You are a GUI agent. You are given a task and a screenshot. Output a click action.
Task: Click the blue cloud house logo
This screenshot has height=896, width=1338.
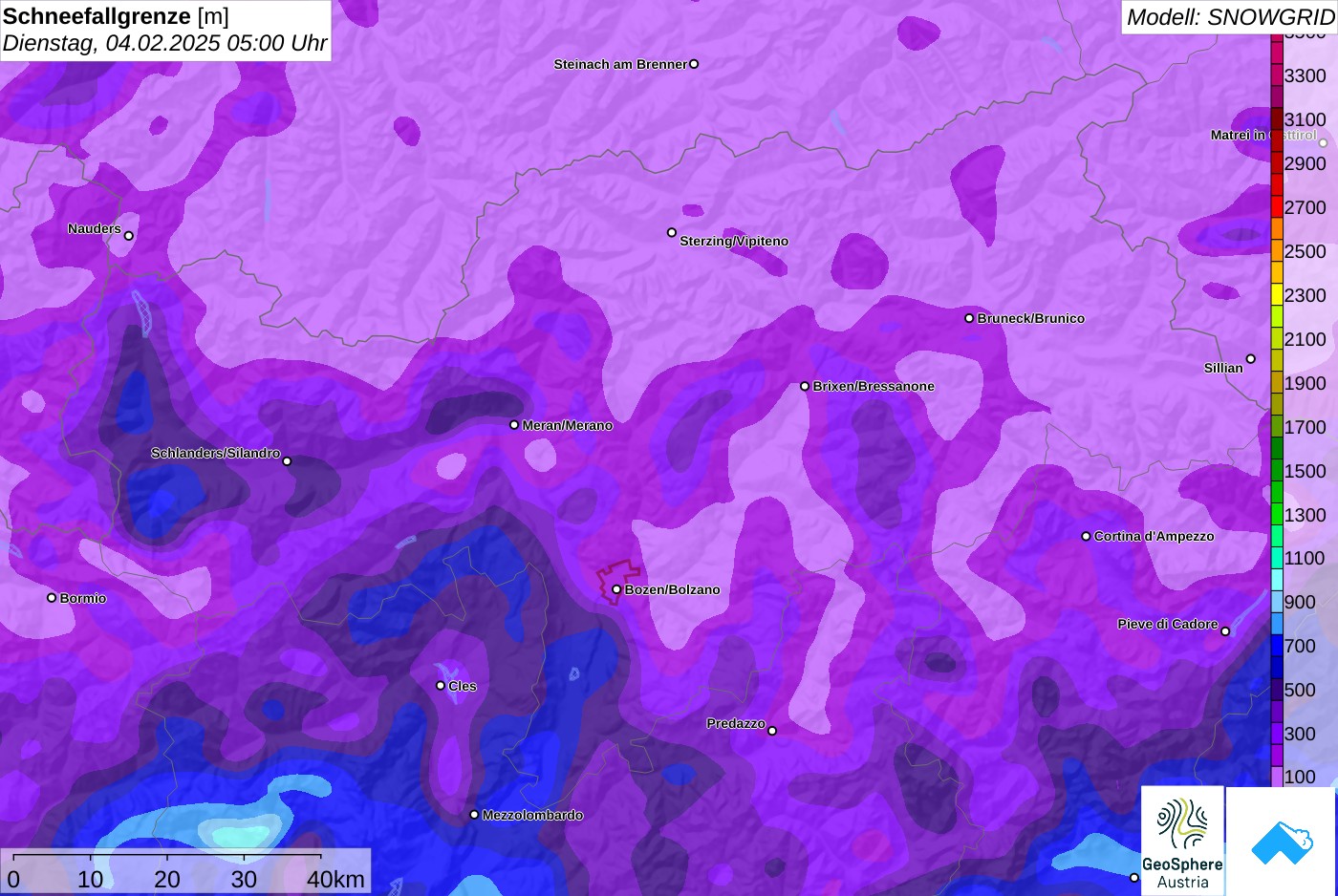(1281, 841)
